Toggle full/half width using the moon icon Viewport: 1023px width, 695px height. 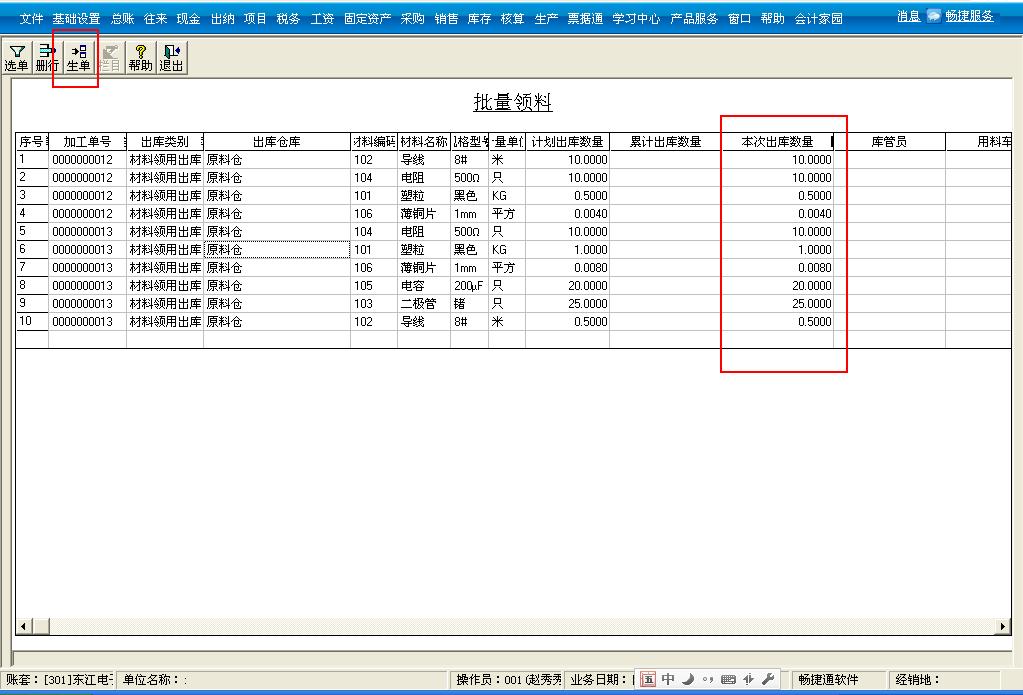pyautogui.click(x=687, y=679)
